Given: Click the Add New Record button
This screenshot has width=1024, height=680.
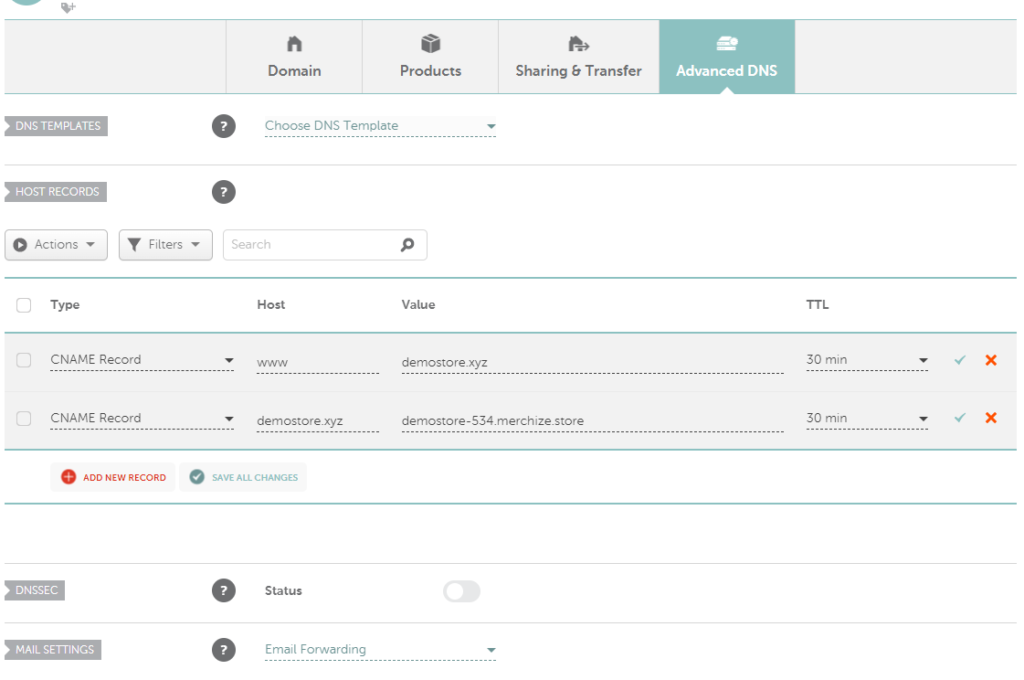Looking at the screenshot, I should (x=113, y=478).
